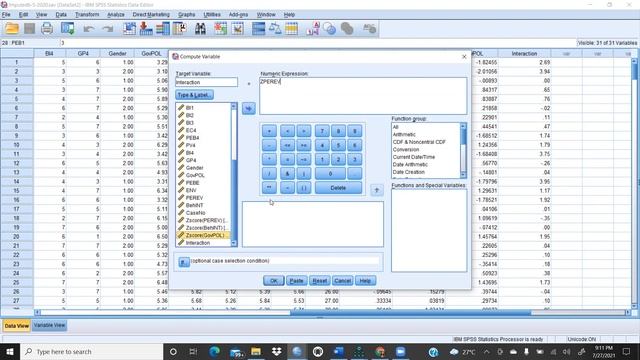Click the Insert cases toolbar icon
This screenshot has height=360, width=640.
coord(220,29)
